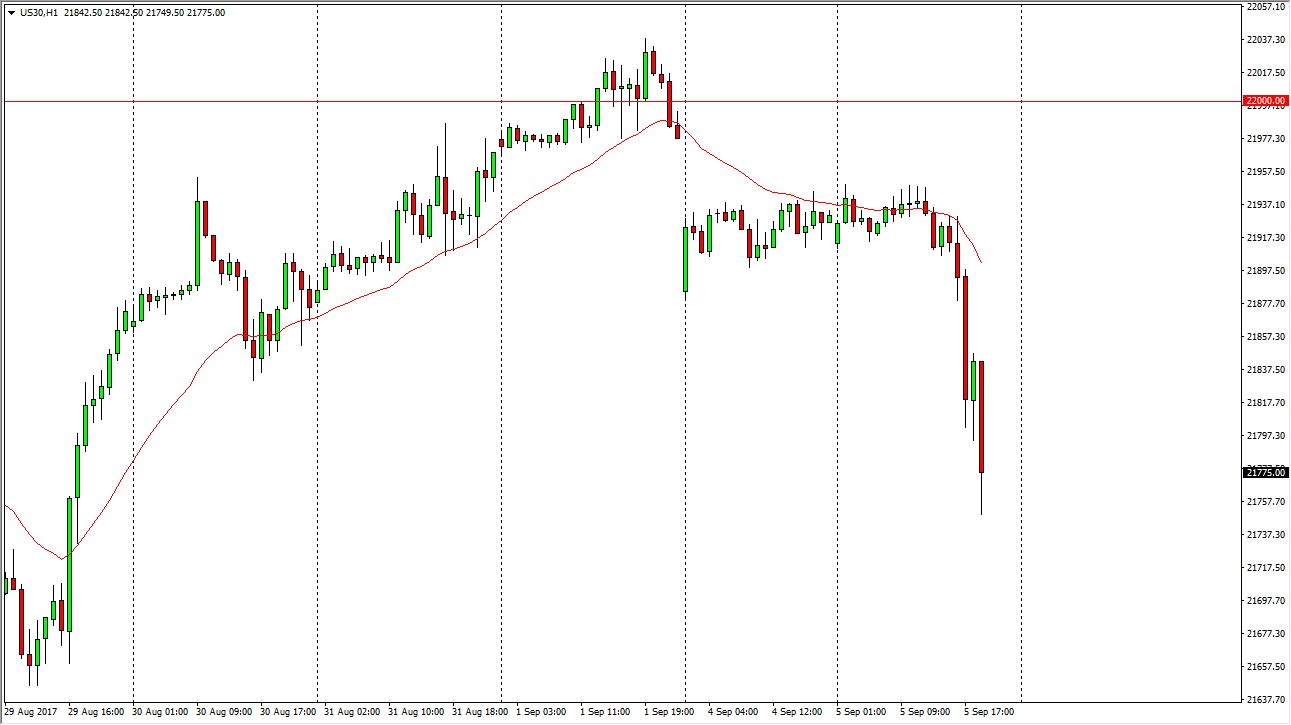Click the 21957.50 label on price axis
The width and height of the screenshot is (1291, 725).
point(1265,172)
